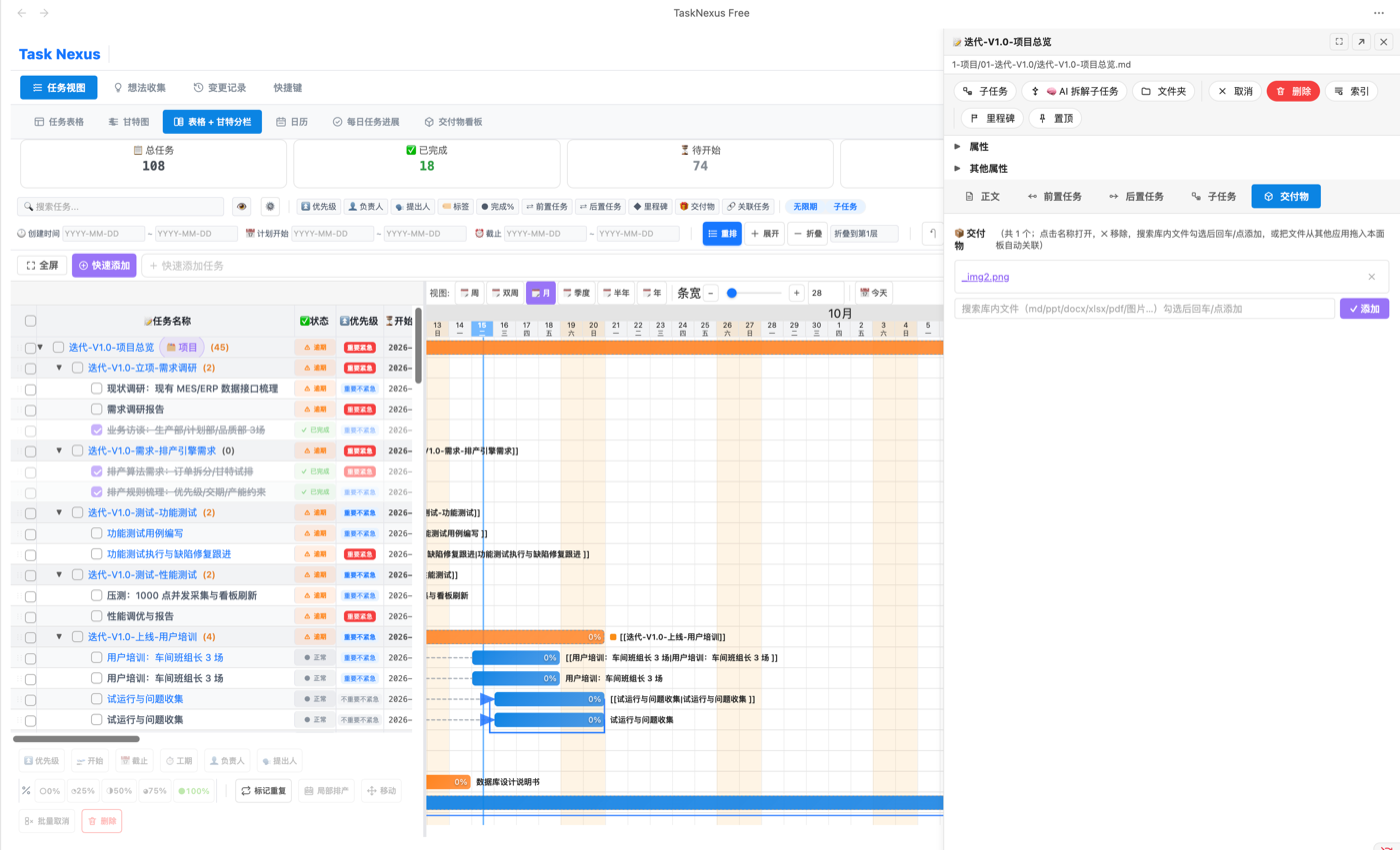Uncheck the completed 业务访谈 task checkbox
Image resolution: width=1400 pixels, height=850 pixels.
[96, 430]
